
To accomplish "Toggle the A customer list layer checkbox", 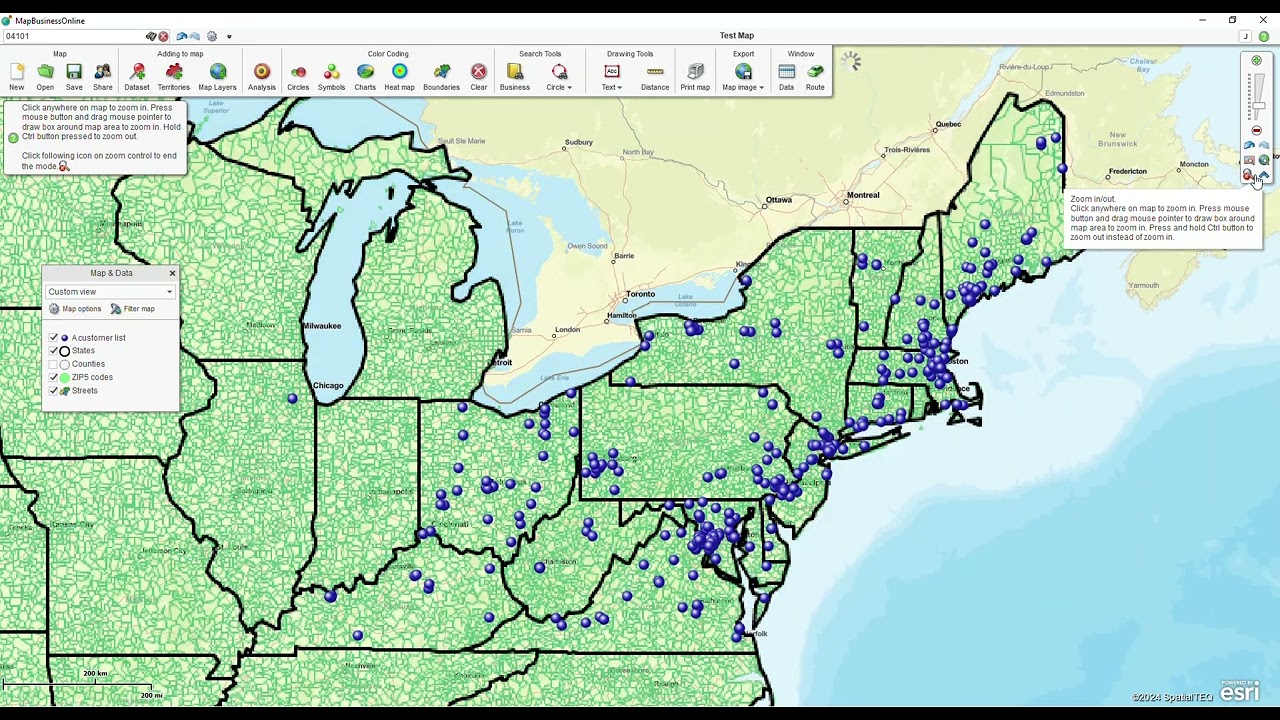I will click(x=54, y=338).
